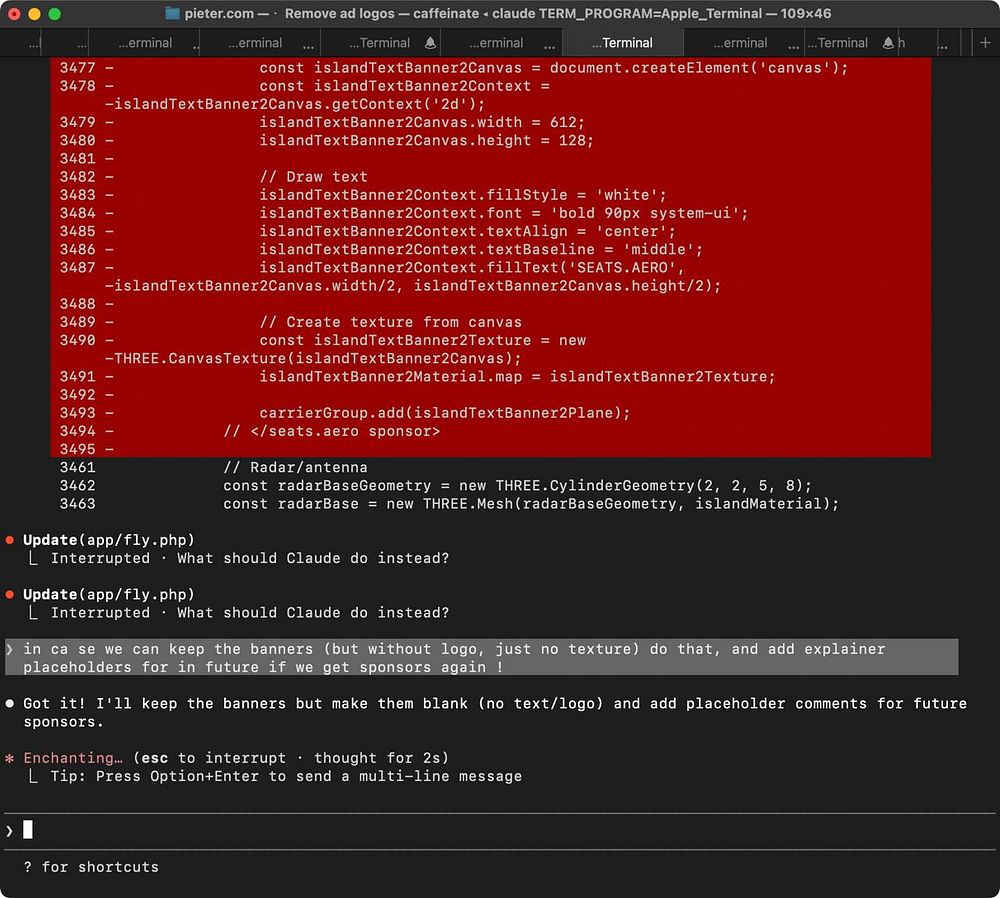1000x898 pixels.
Task: Click the red bullet of the second Update entry
Action: [x=10, y=594]
